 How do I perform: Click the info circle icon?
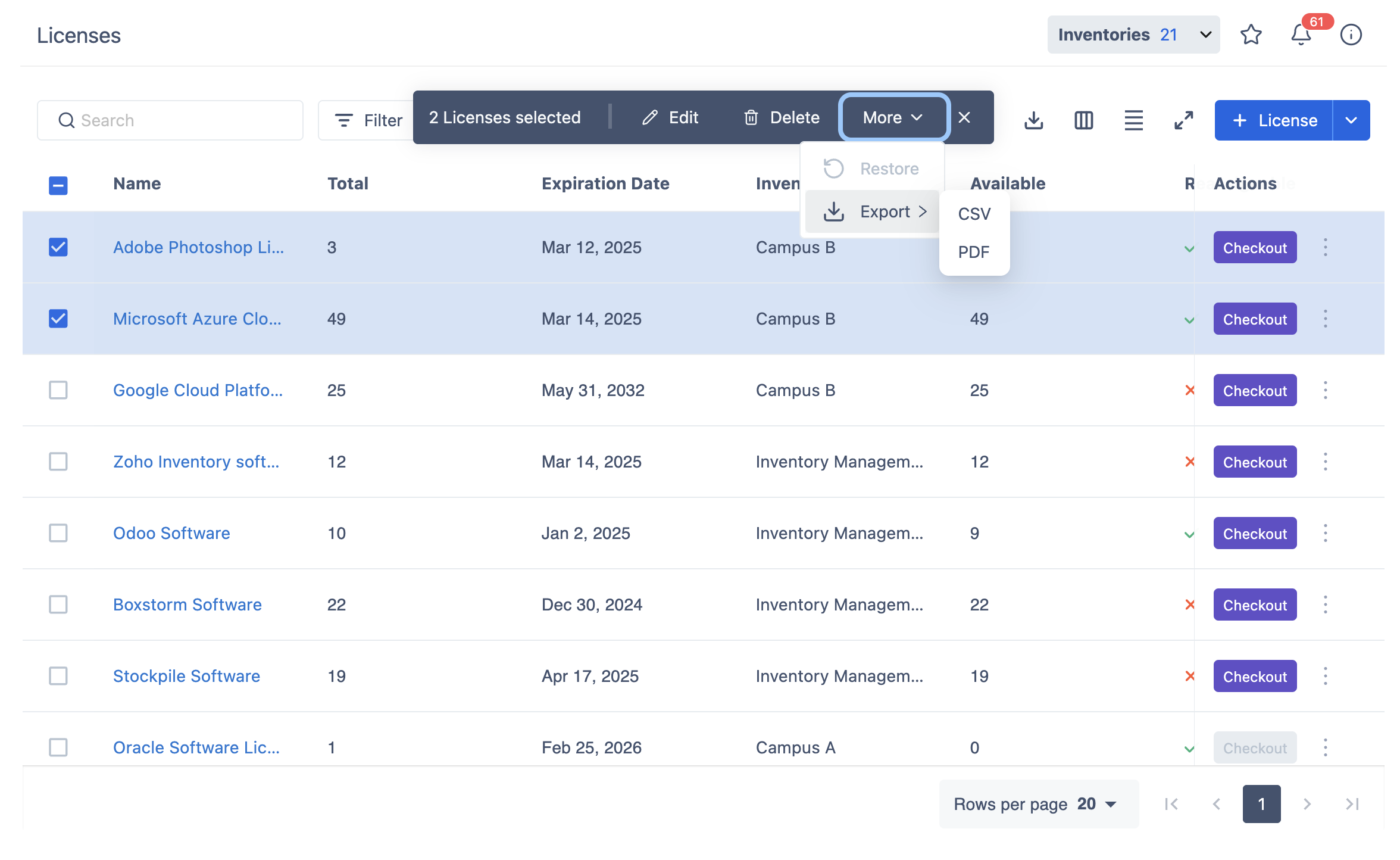tap(1351, 35)
